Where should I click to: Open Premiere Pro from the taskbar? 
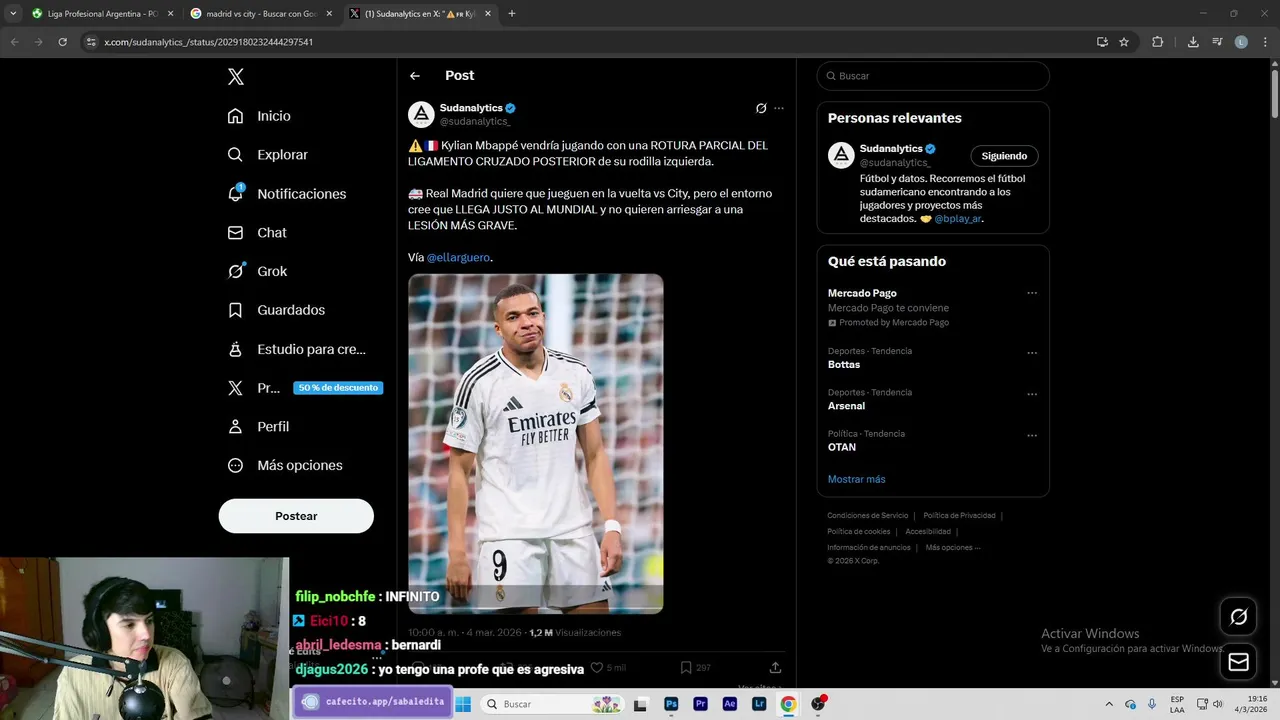pyautogui.click(x=700, y=704)
